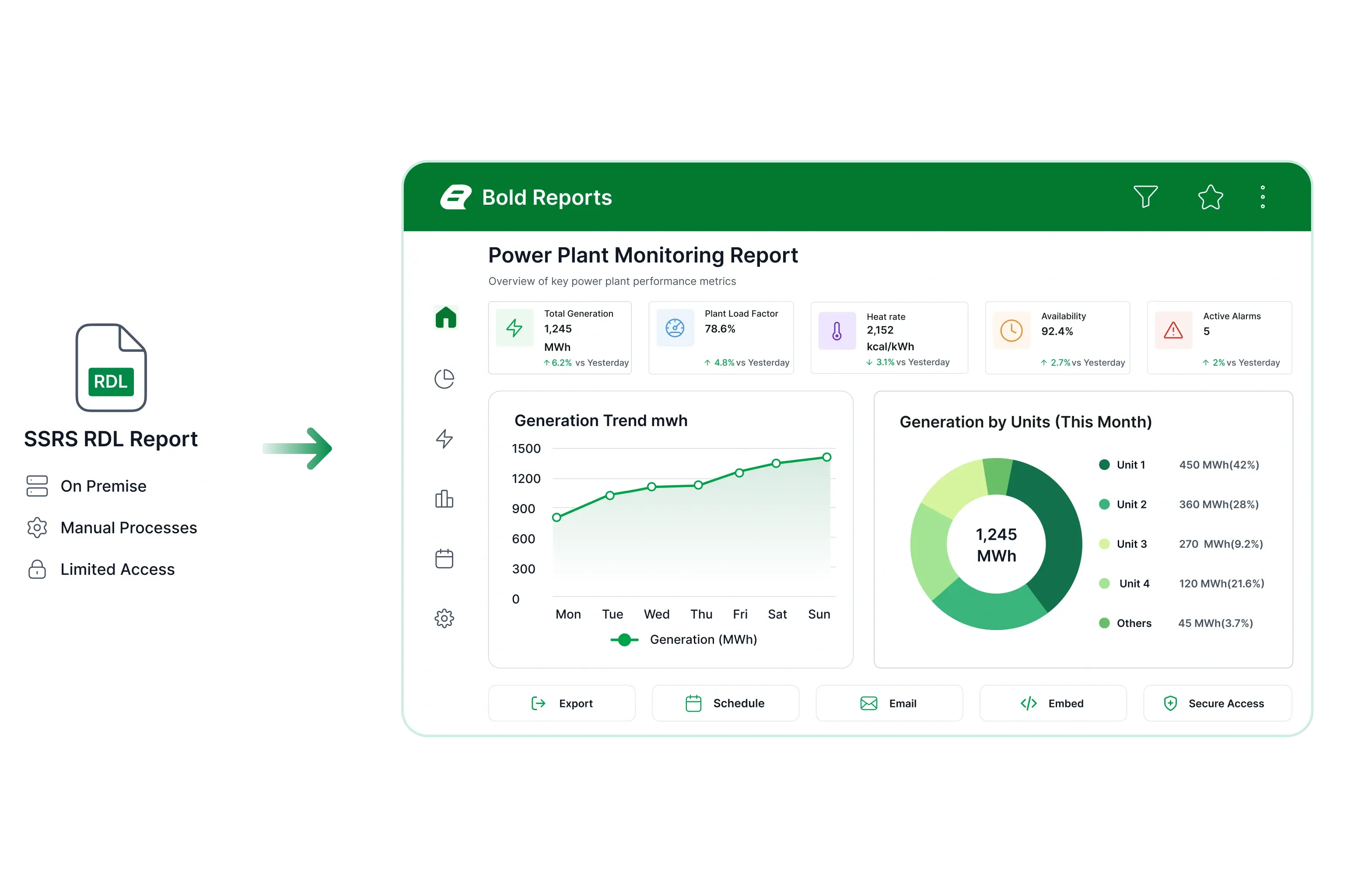The height and width of the screenshot is (896, 1358).
Task: Click the Export button
Action: 561,703
